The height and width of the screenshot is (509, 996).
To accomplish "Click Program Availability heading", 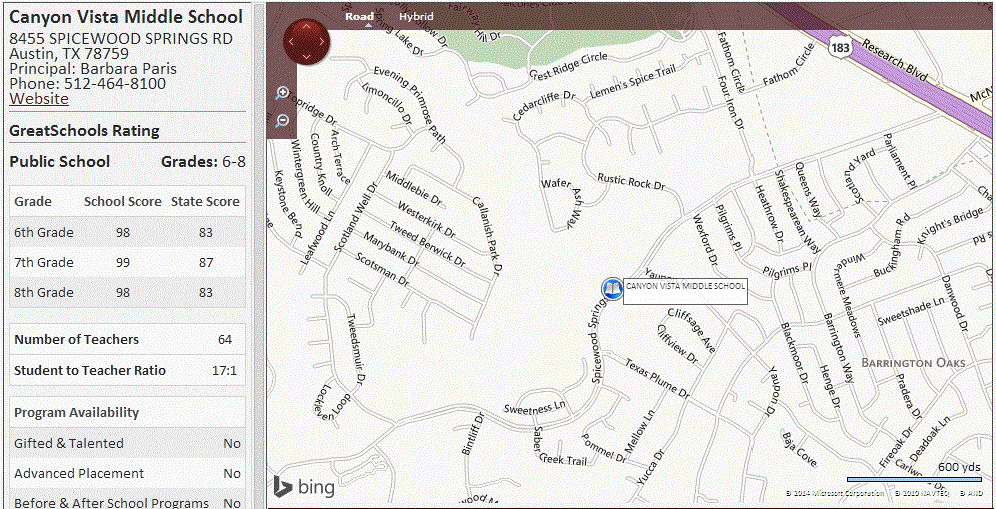I will pos(77,412).
